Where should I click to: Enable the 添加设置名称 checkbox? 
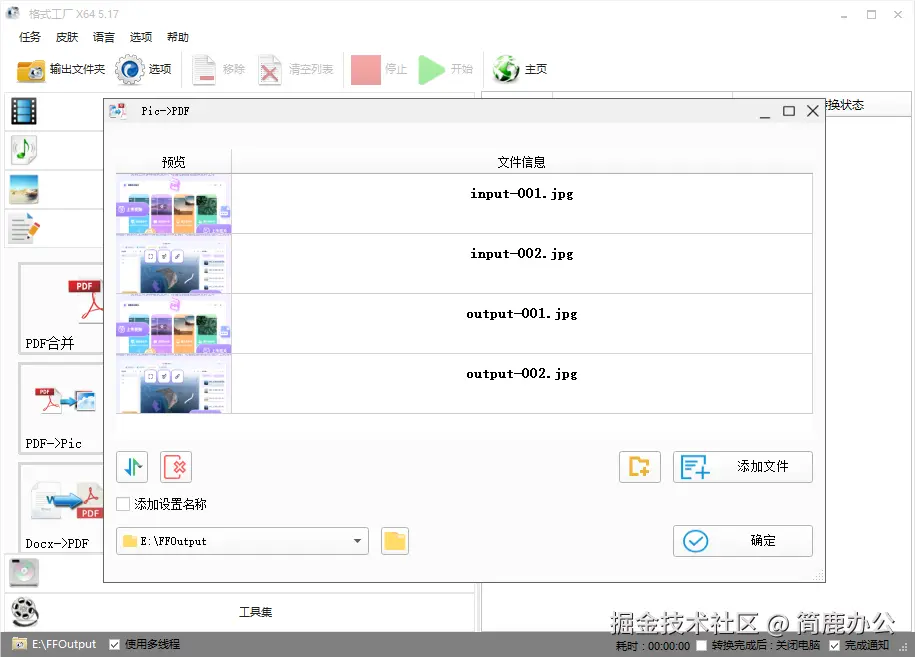(122, 504)
